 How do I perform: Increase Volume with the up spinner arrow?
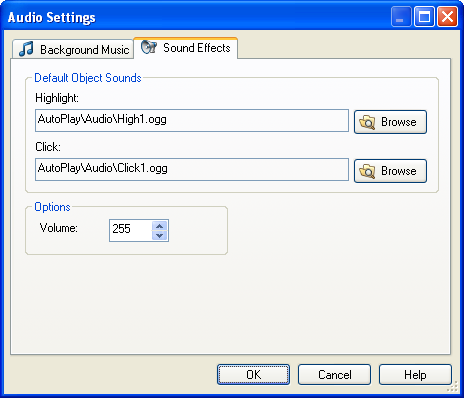(160, 226)
